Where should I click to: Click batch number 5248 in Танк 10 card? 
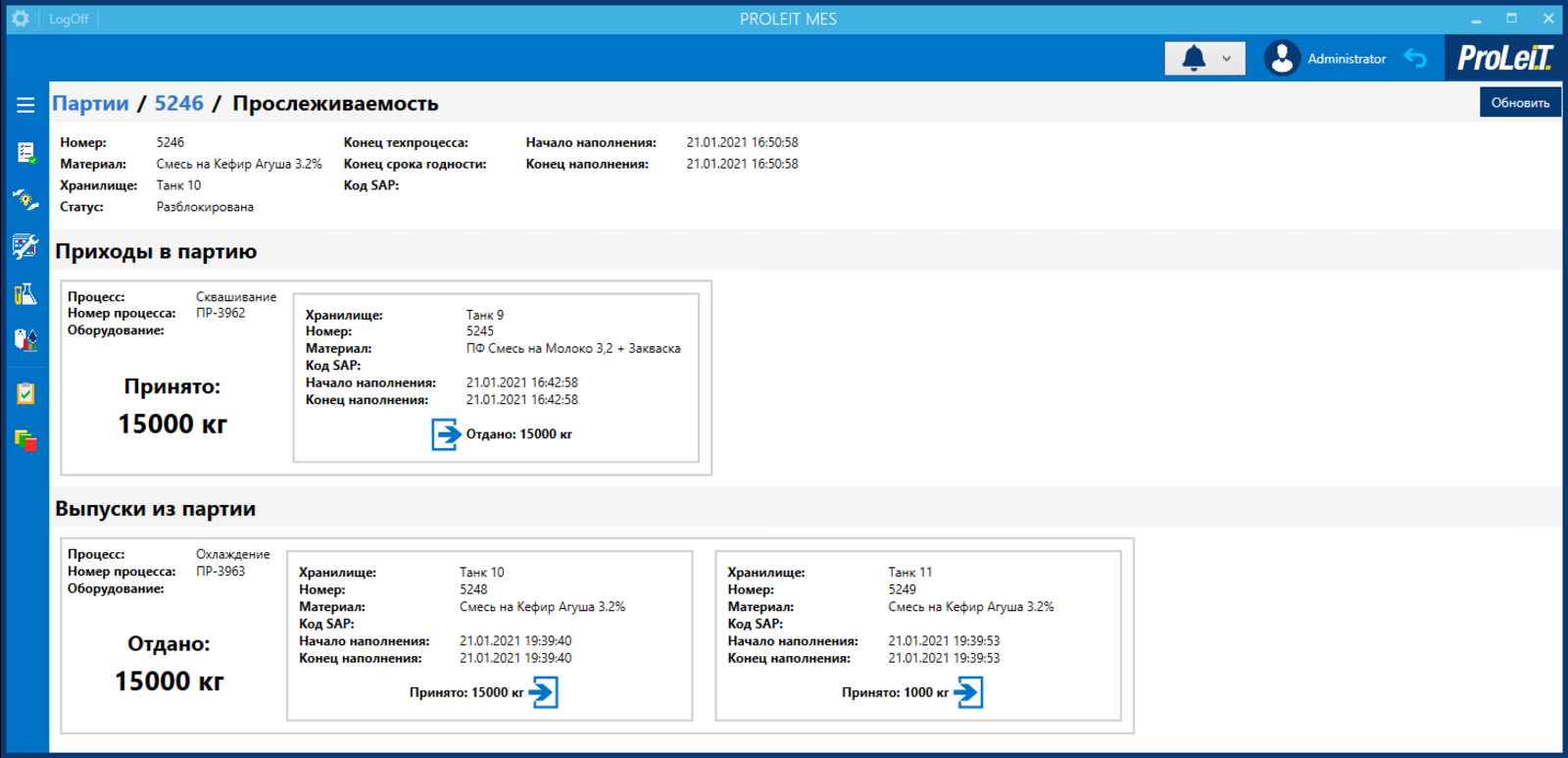(473, 589)
